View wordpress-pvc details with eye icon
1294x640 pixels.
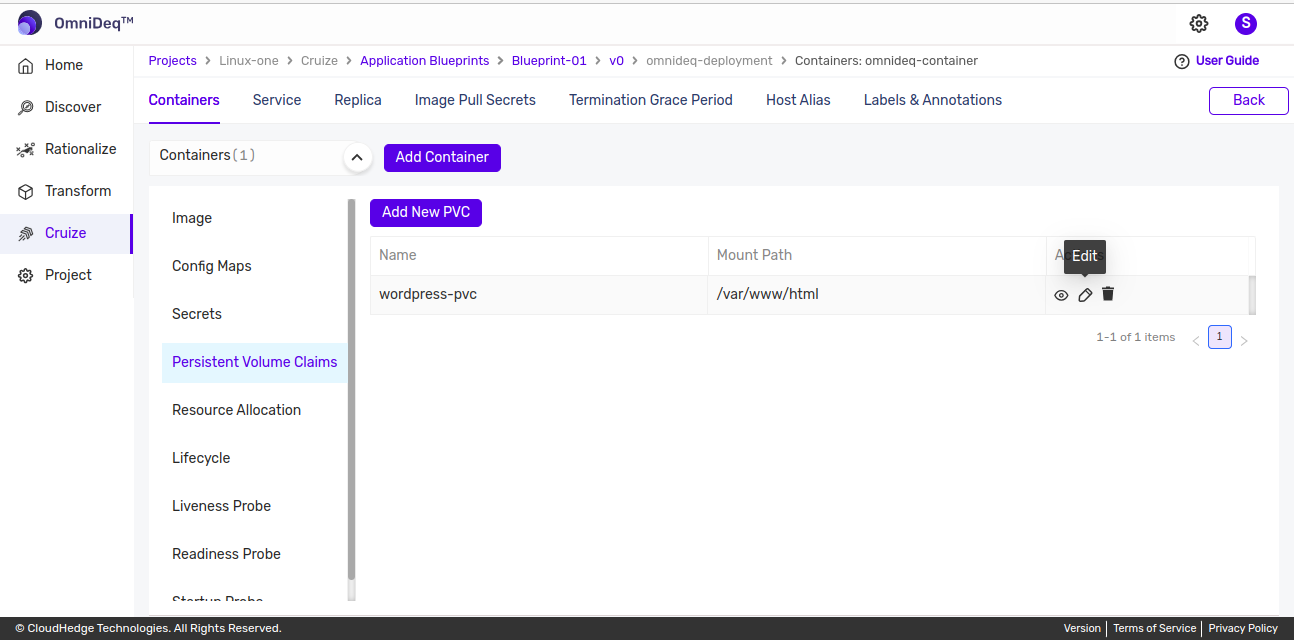click(1062, 295)
